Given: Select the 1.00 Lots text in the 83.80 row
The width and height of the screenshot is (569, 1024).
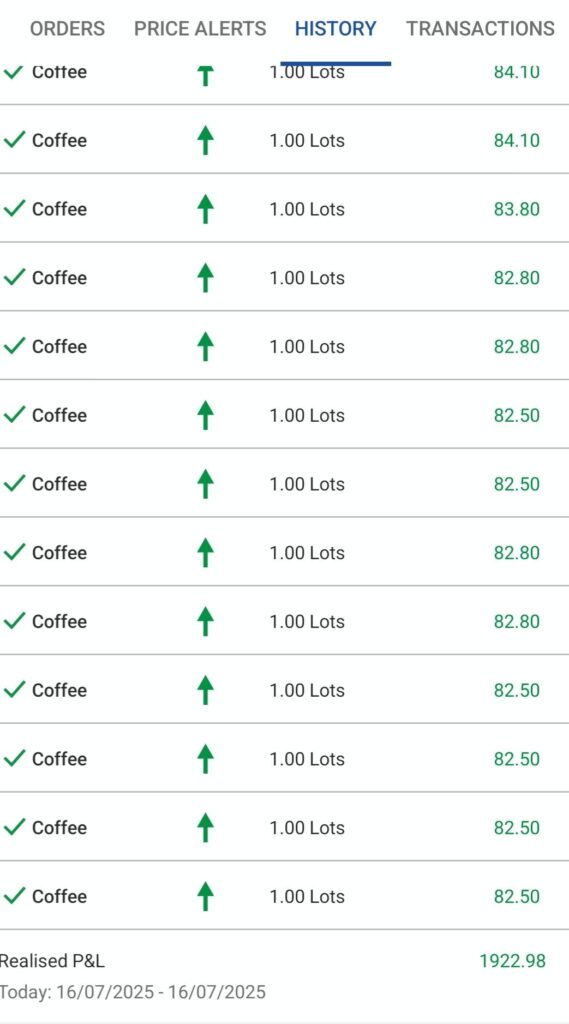Looking at the screenshot, I should [x=307, y=209].
